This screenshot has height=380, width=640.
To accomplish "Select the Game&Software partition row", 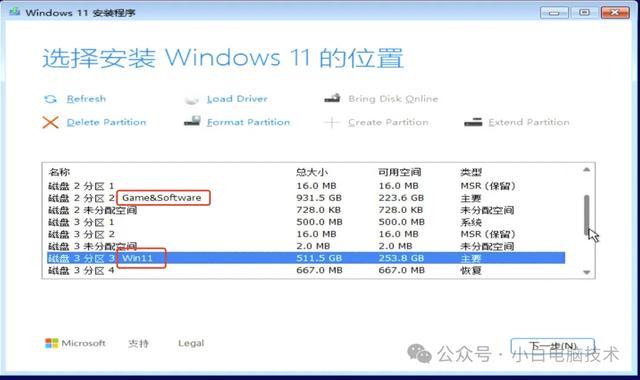I will [x=306, y=198].
